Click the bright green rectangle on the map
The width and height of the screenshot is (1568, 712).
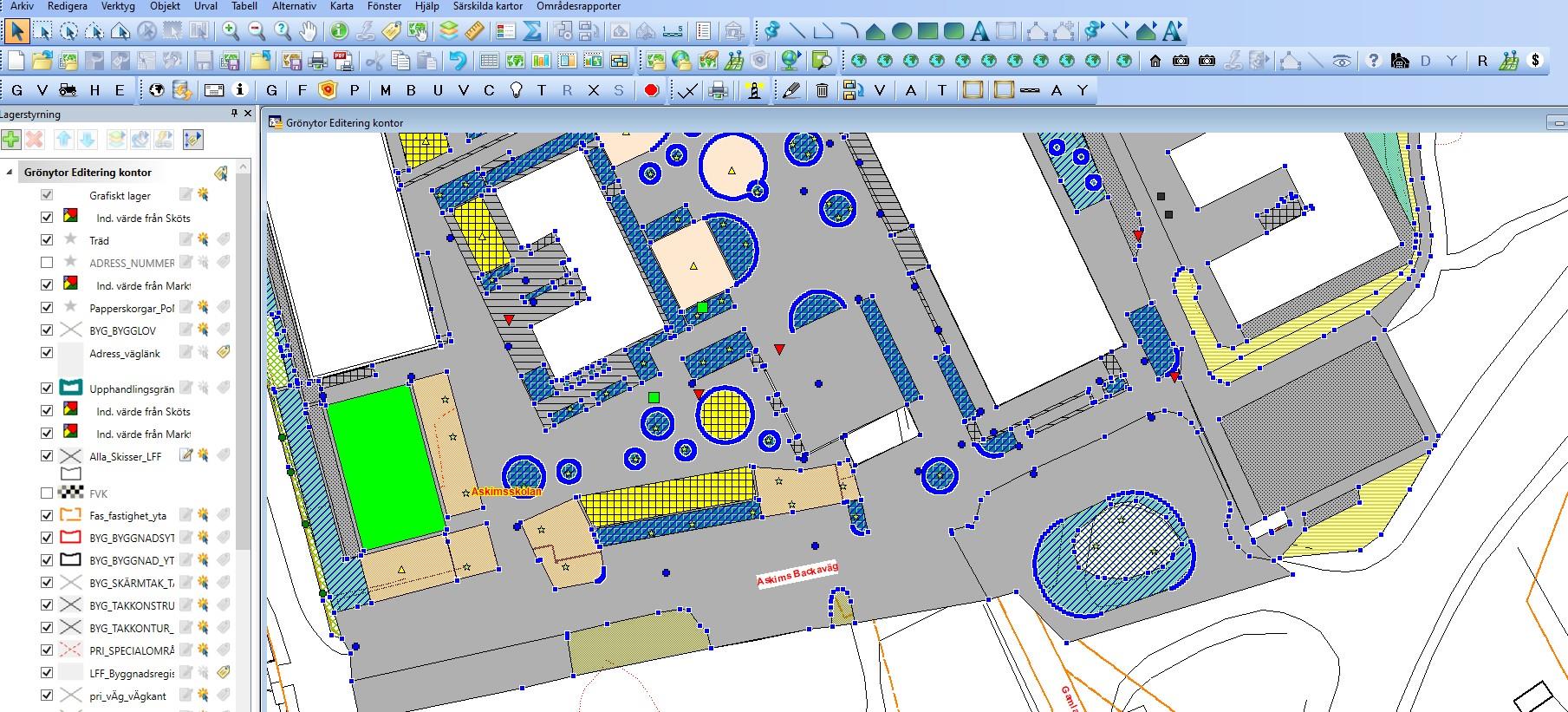tap(386, 467)
